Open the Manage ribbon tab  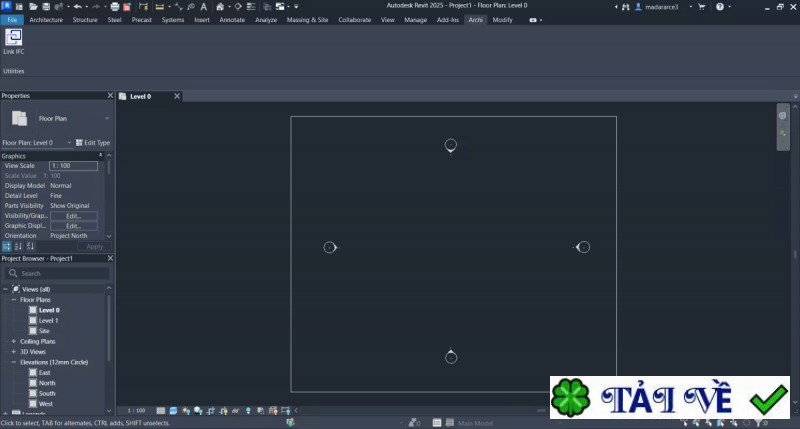[415, 20]
